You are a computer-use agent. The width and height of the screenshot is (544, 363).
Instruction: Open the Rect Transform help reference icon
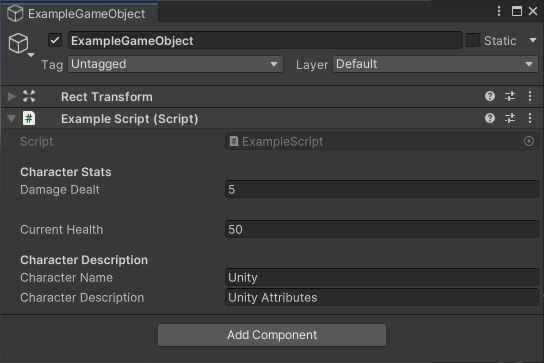(490, 96)
